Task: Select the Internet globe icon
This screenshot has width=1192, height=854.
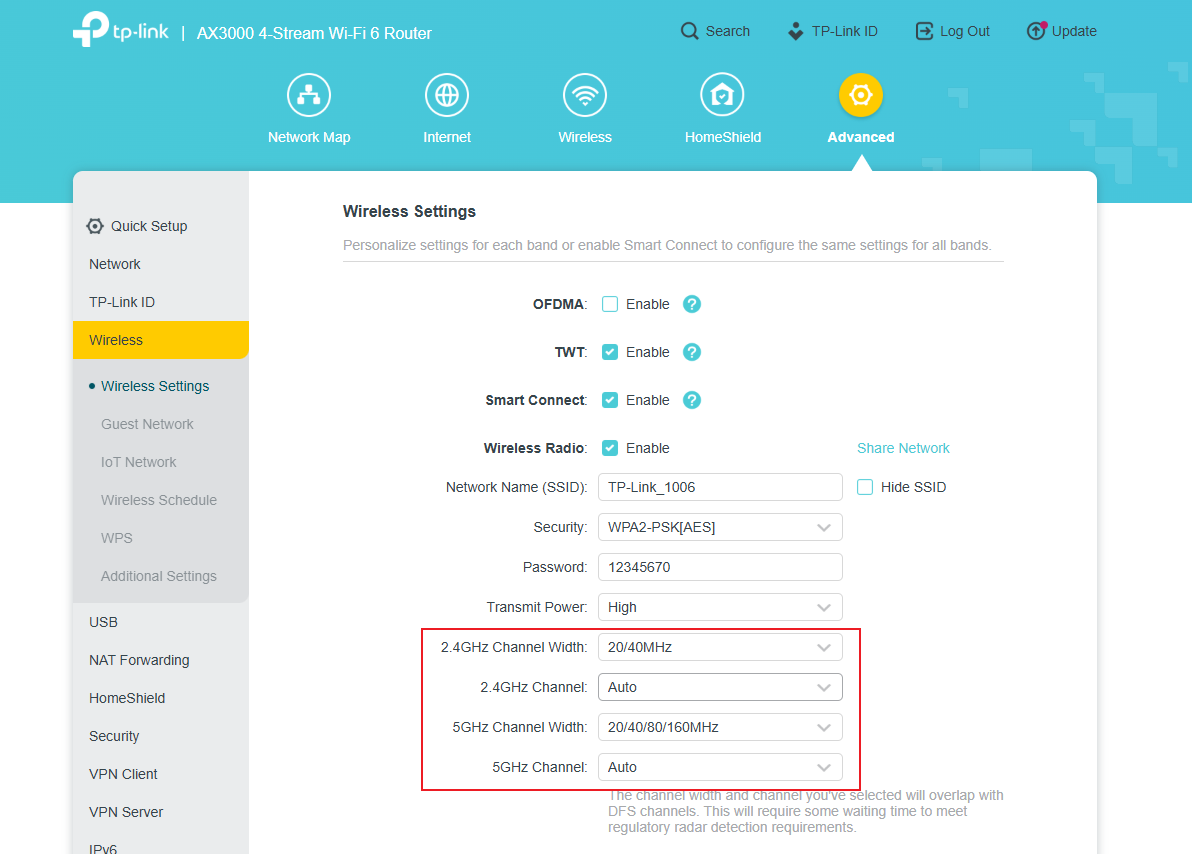Action: pos(446,94)
